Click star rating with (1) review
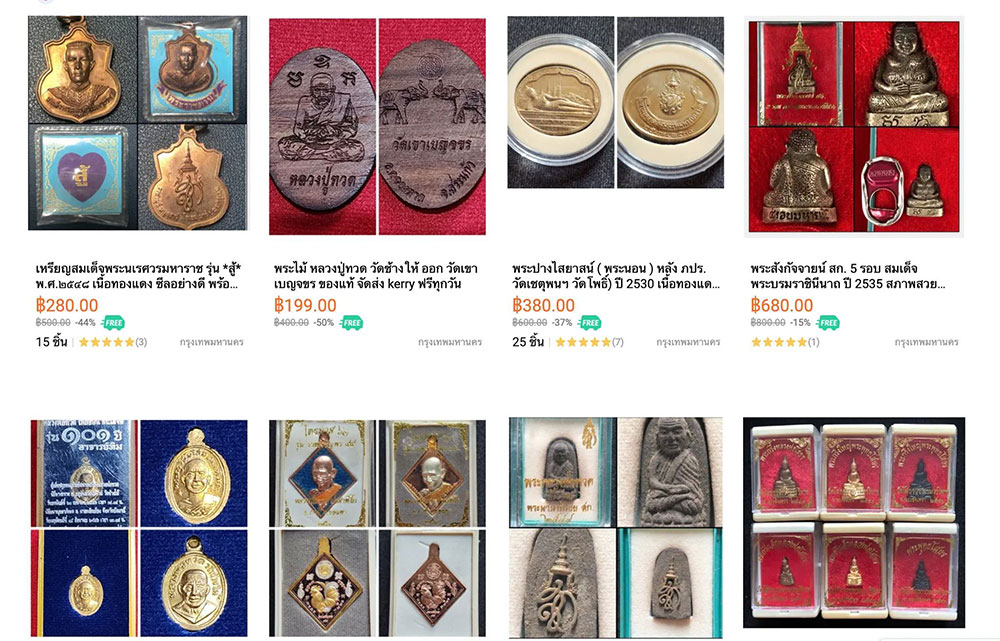Viewport: 1000px width, 641px height. coord(785,343)
